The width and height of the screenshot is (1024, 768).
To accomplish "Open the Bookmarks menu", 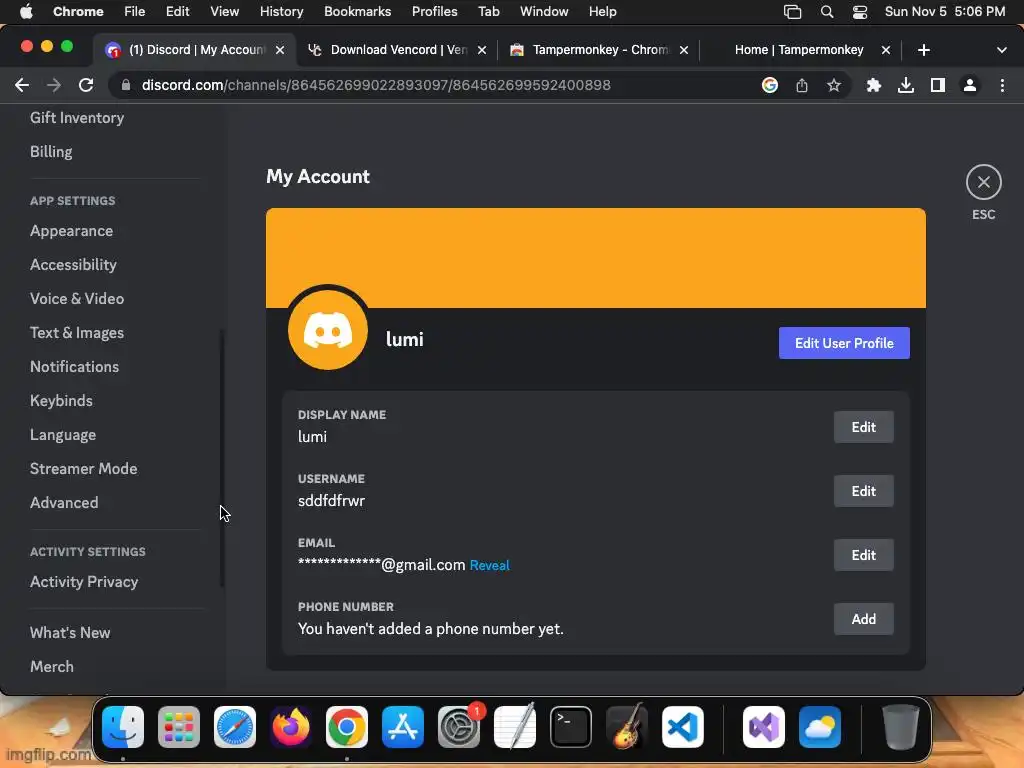I will [357, 12].
